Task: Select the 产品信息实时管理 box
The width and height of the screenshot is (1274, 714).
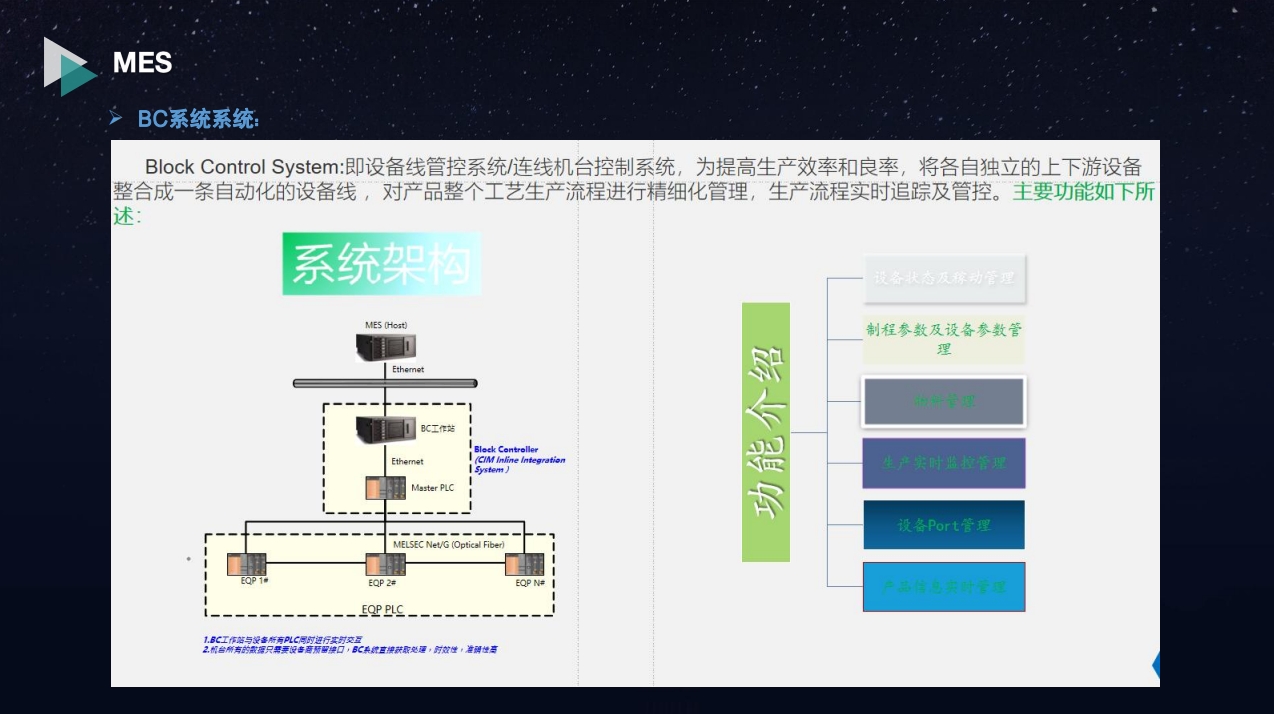Action: click(x=944, y=587)
